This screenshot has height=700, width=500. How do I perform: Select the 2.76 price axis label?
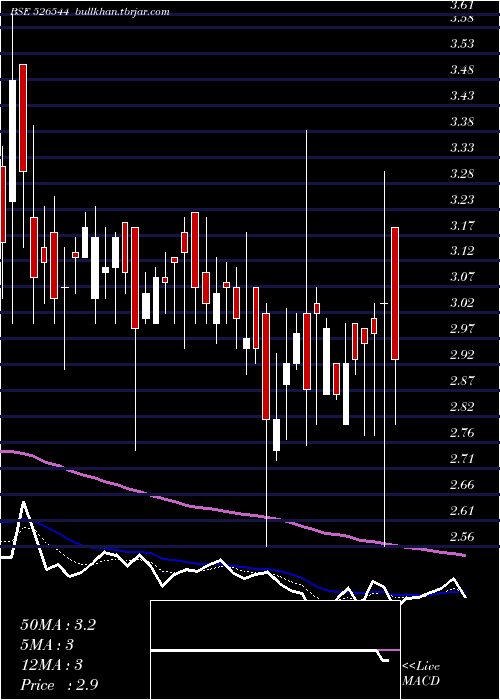[462, 432]
